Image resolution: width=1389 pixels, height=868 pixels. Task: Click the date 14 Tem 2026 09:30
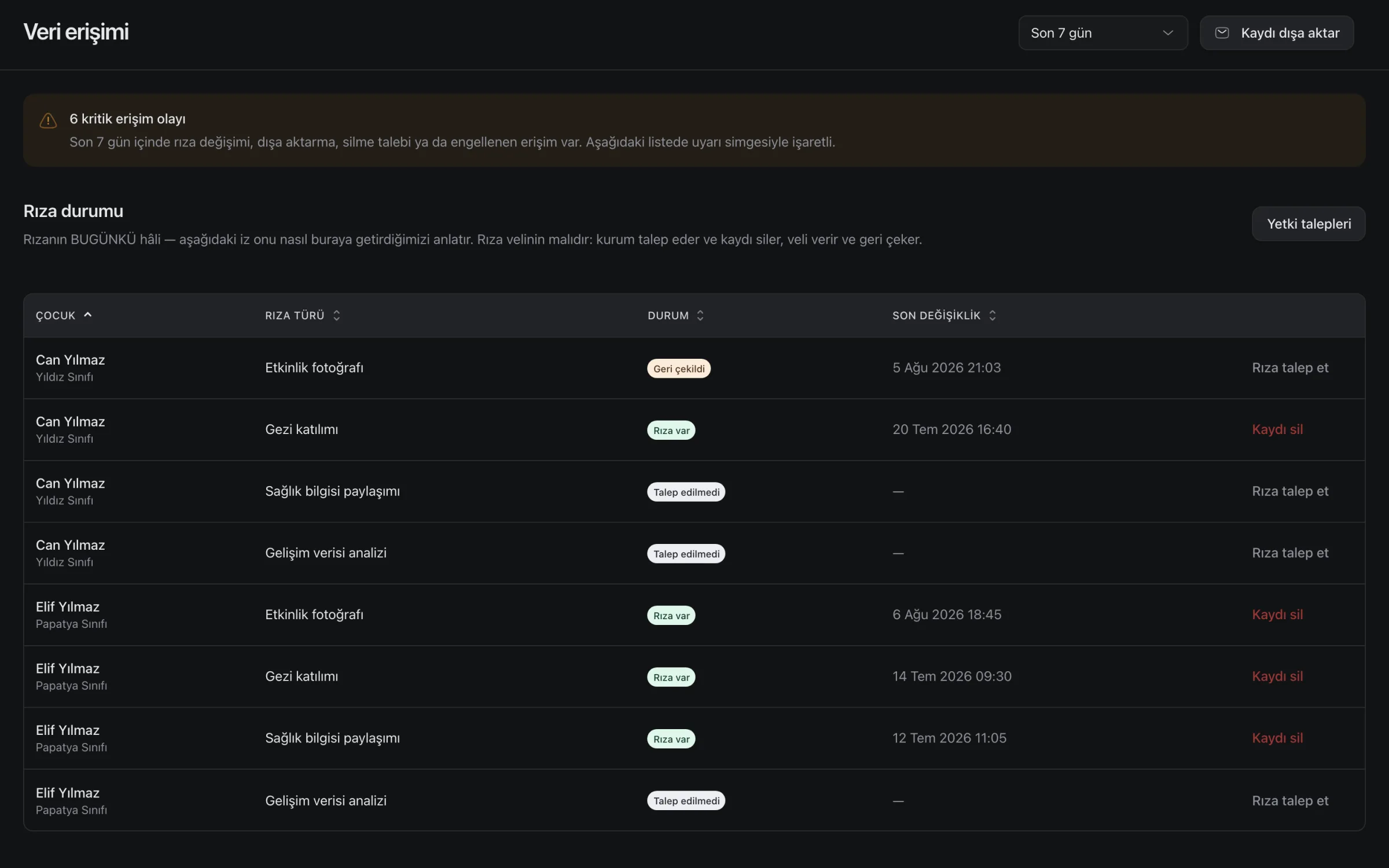coord(952,676)
